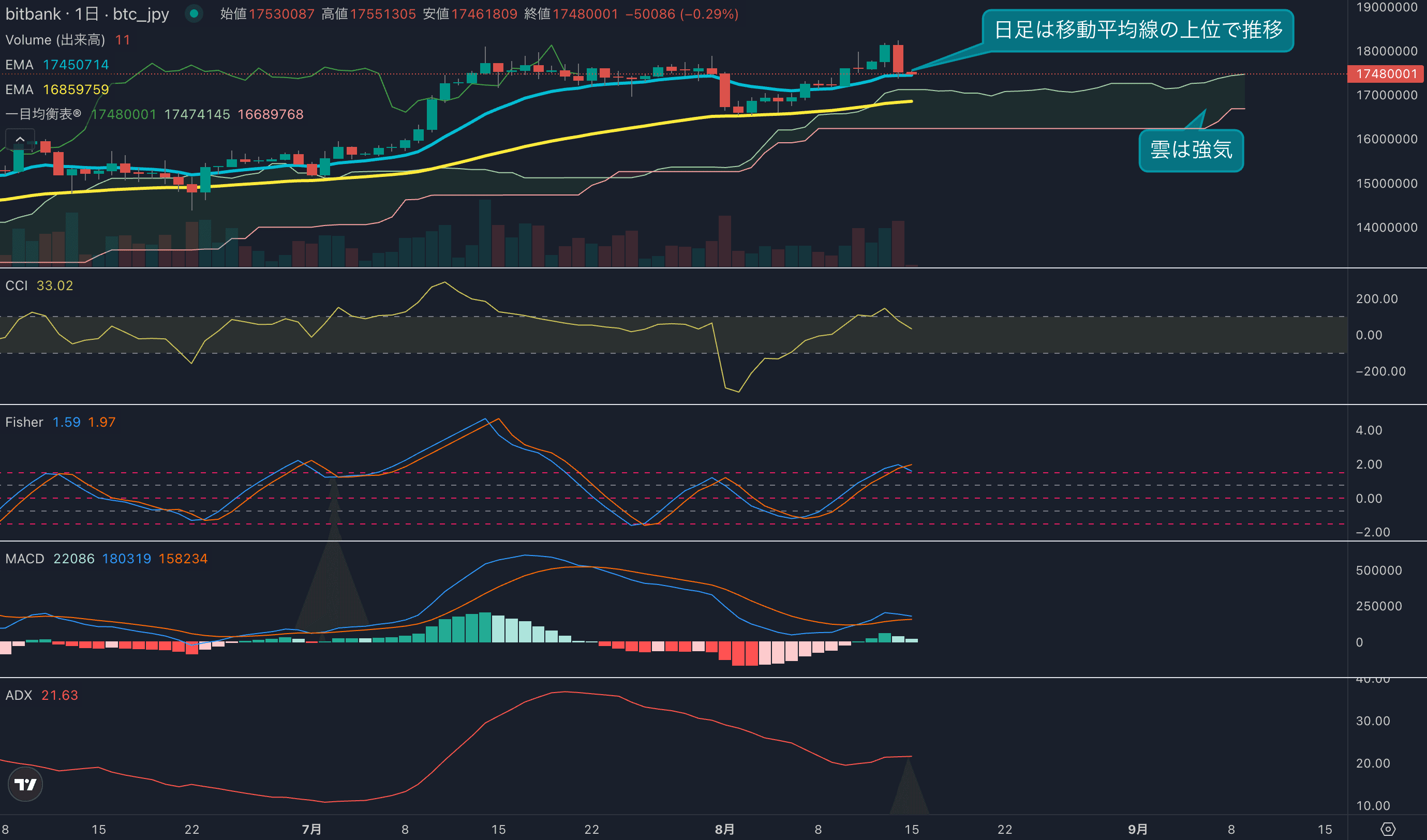
Task: Click the Fisher indicator label
Action: coord(24,422)
